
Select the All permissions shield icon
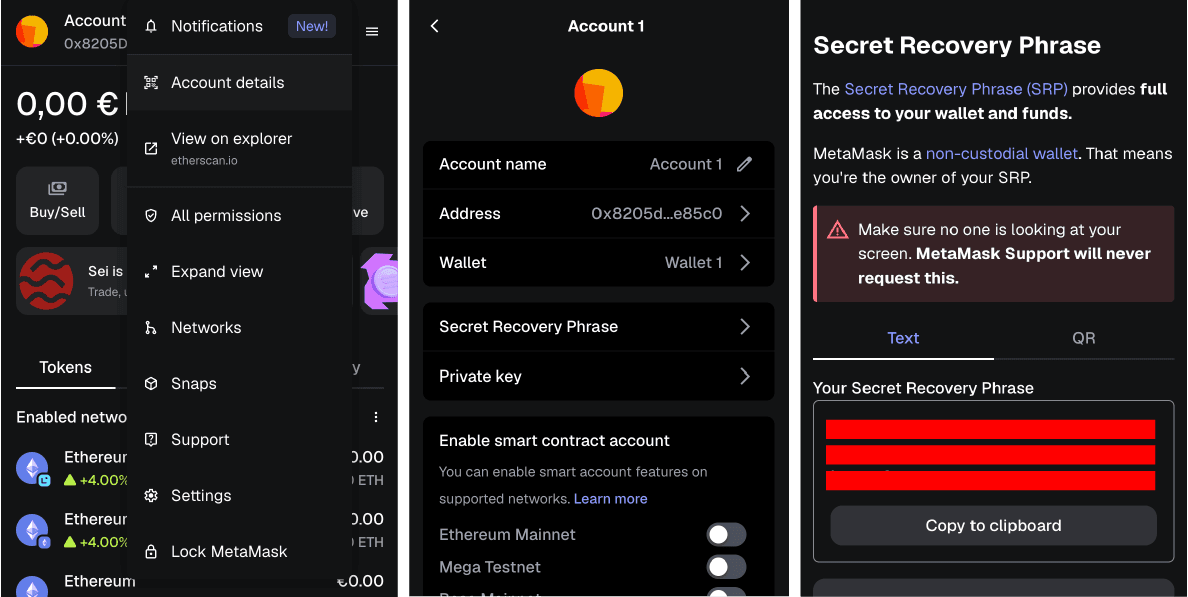pyautogui.click(x=150, y=215)
